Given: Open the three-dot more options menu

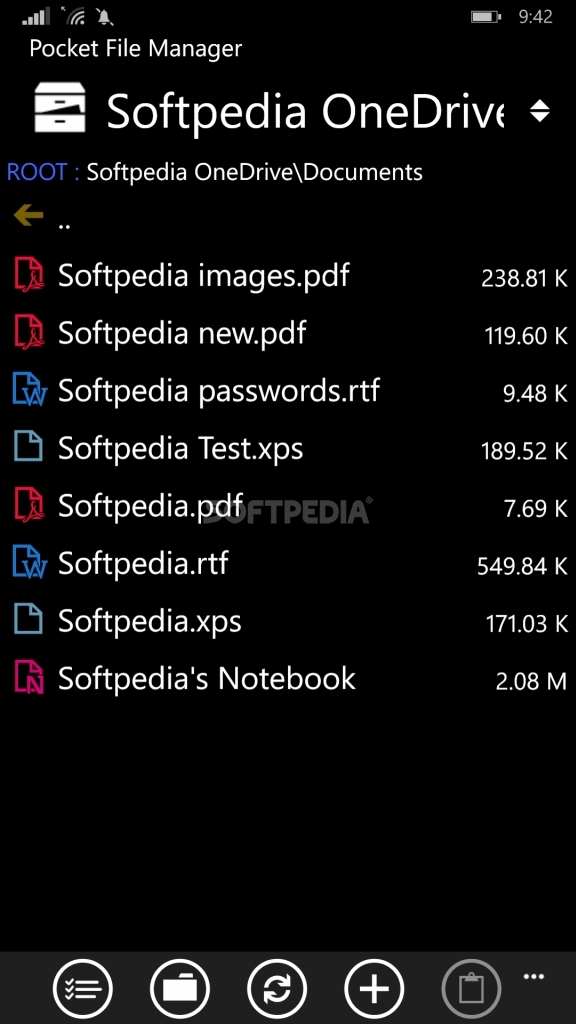Looking at the screenshot, I should 534,977.
